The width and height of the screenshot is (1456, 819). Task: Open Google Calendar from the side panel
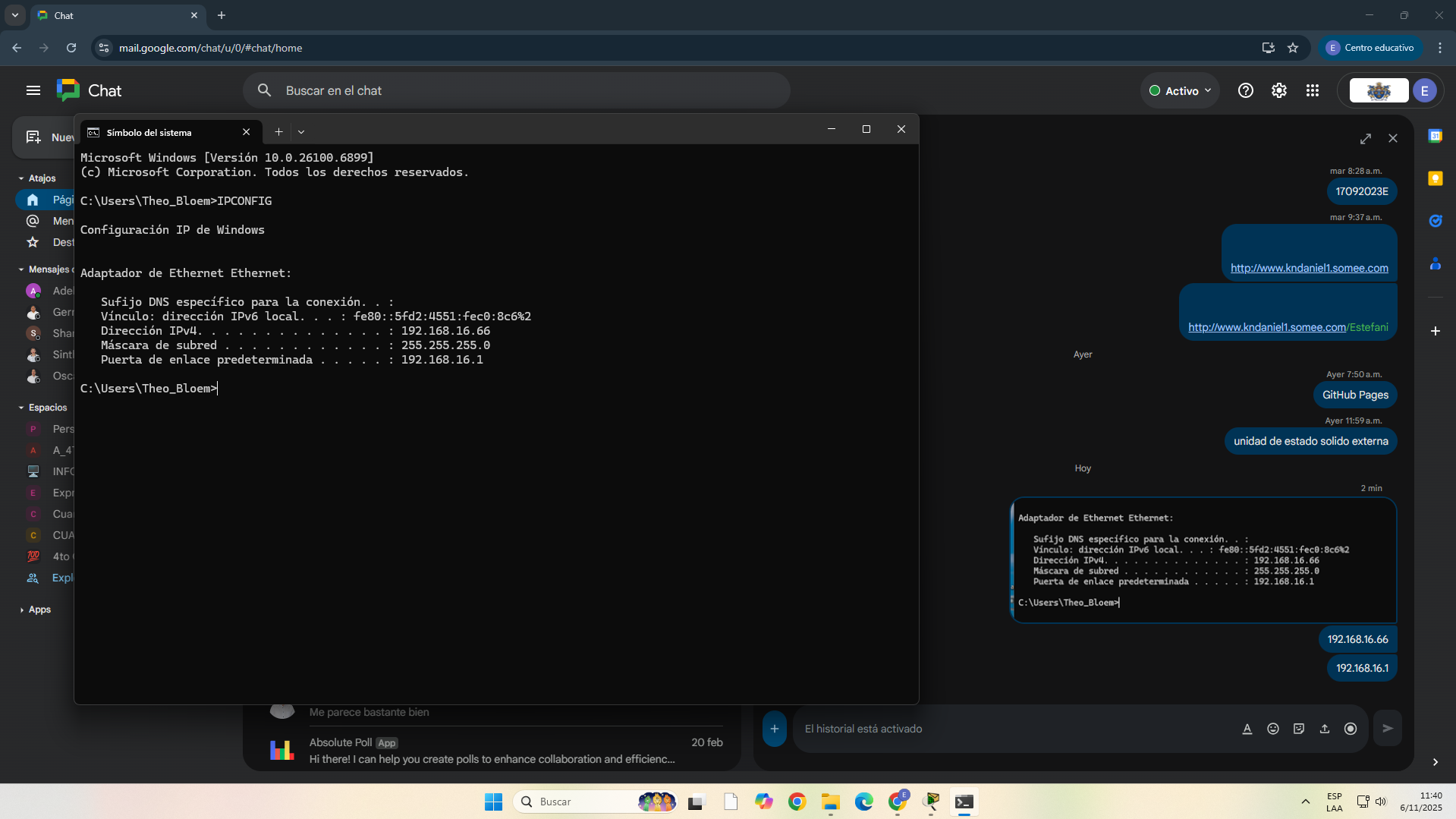click(x=1436, y=136)
